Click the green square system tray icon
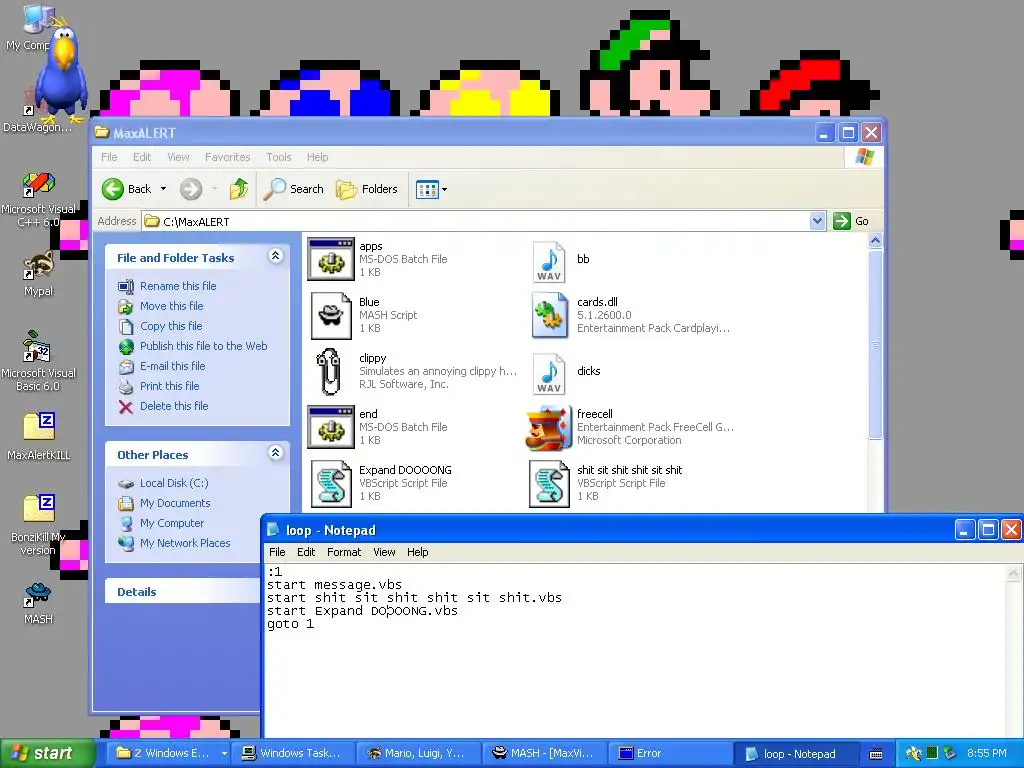The image size is (1024, 768). click(x=932, y=753)
